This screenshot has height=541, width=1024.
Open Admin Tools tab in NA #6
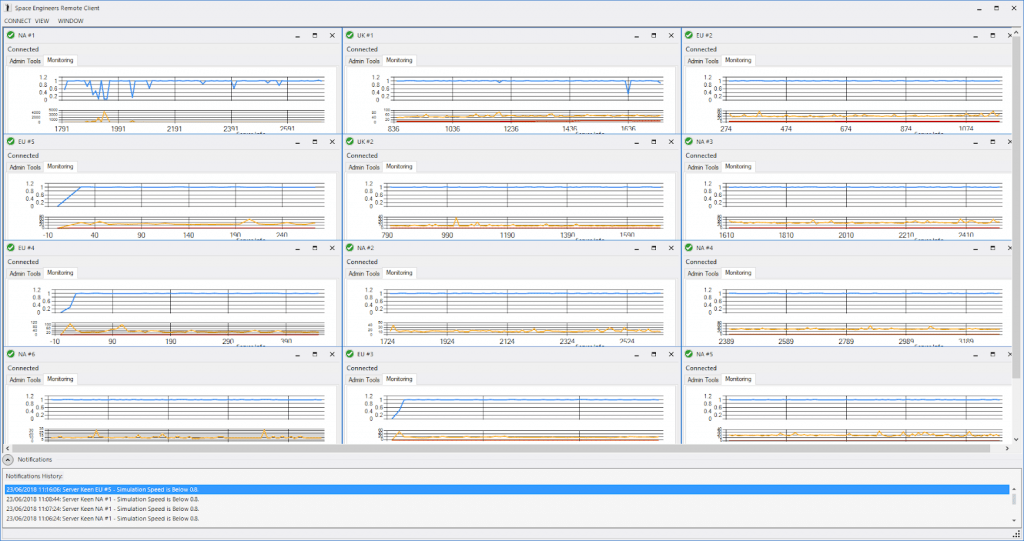[x=25, y=380]
